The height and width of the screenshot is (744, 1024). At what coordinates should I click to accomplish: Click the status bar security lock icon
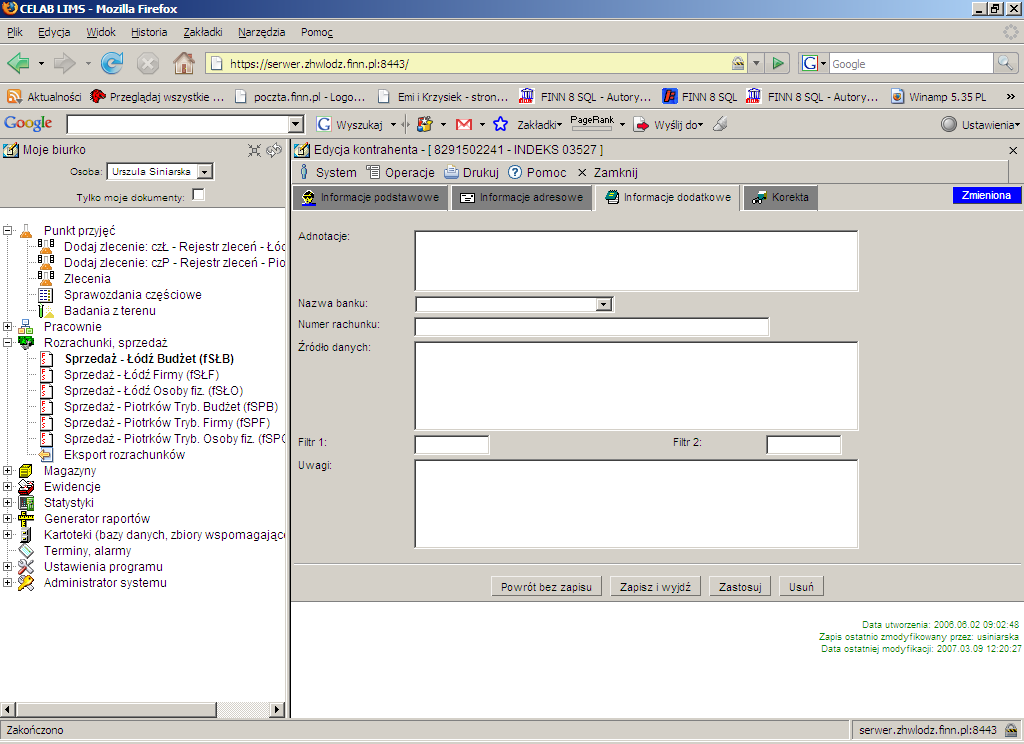1011,730
